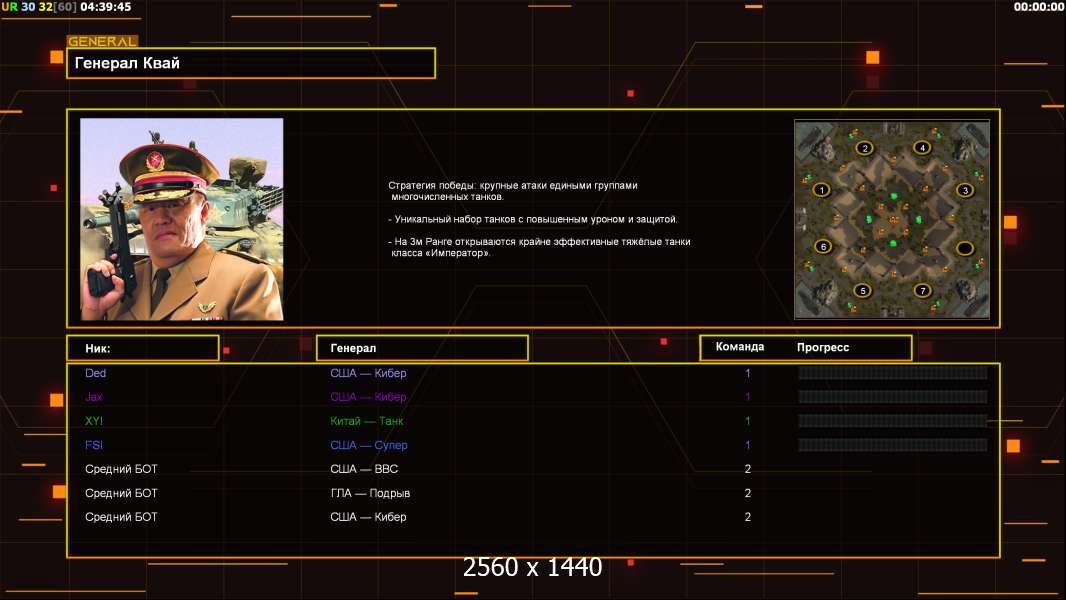Click the ГЛА — Подрыв bot general entry
The height and width of the screenshot is (600, 1066).
(x=370, y=493)
